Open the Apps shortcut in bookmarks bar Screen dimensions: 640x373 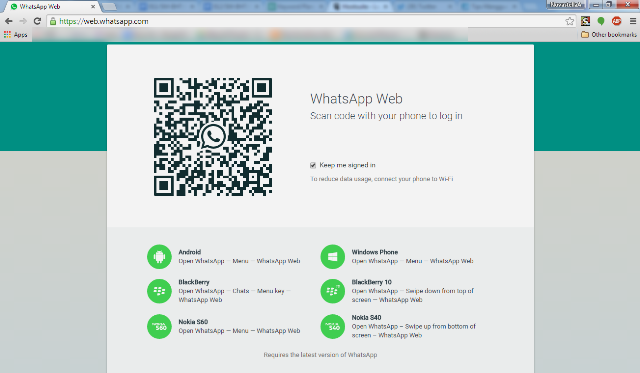pyautogui.click(x=16, y=35)
